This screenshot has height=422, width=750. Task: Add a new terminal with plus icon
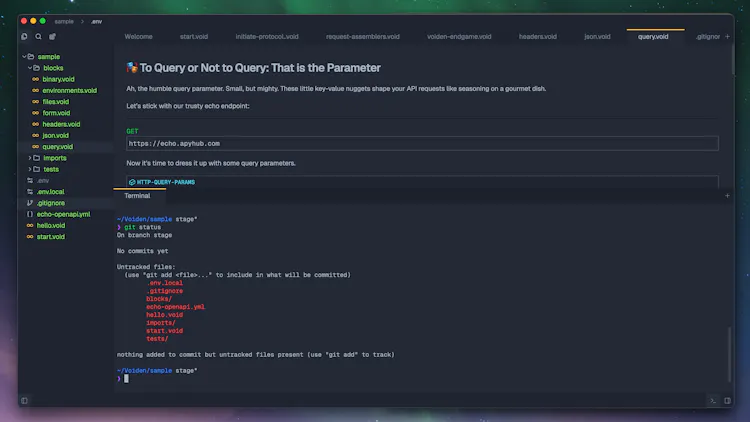pos(727,196)
